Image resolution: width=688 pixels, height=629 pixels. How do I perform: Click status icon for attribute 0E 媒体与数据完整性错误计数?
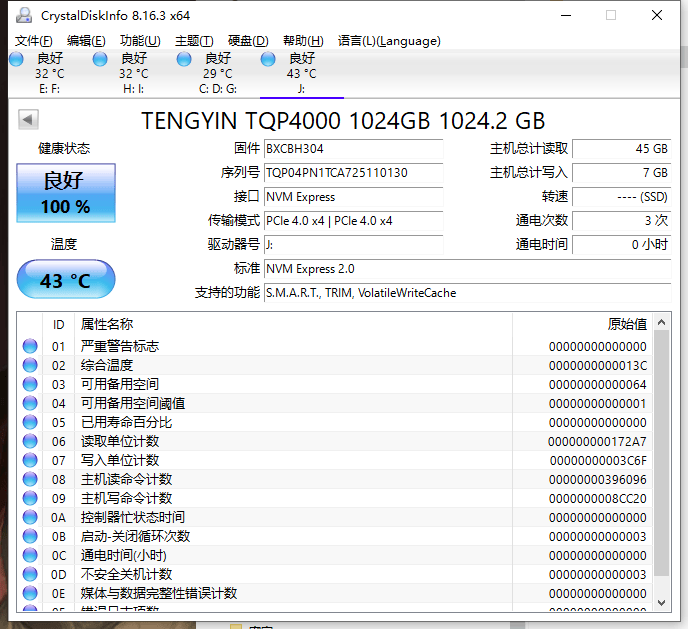pos(30,593)
